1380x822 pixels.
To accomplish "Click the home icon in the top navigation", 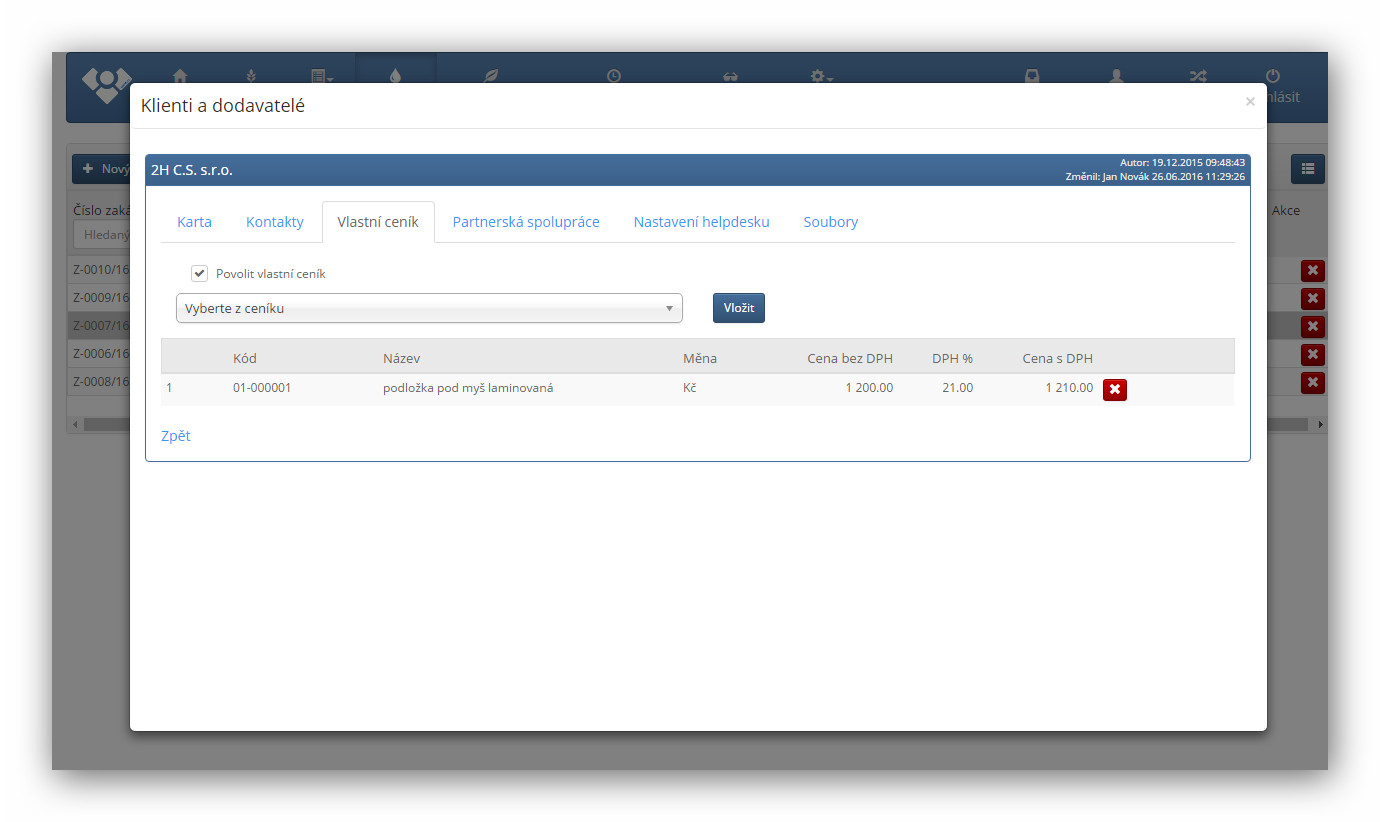I will (x=180, y=75).
